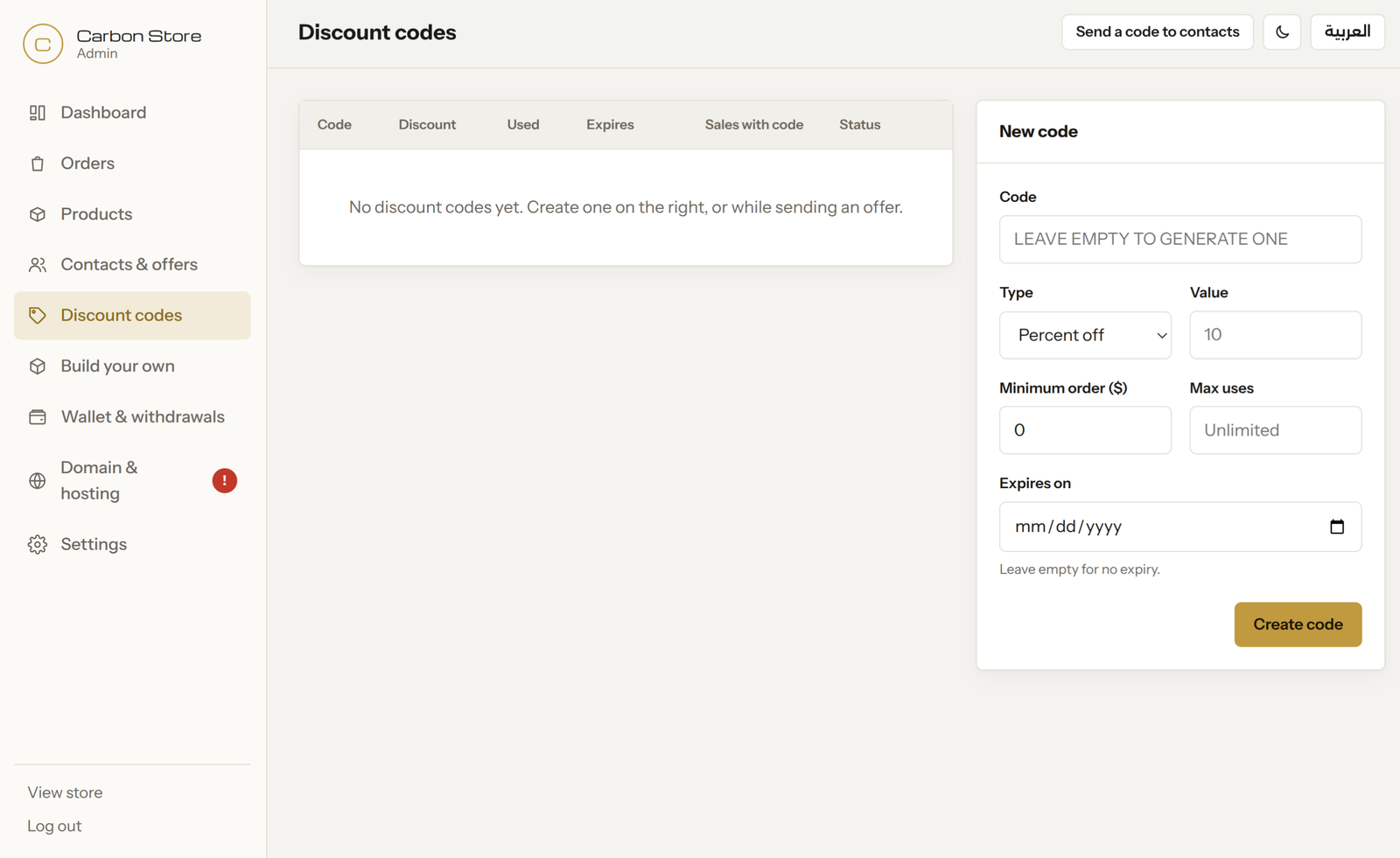Click the Products box icon
Viewport: 1400px width, 858px height.
(38, 214)
